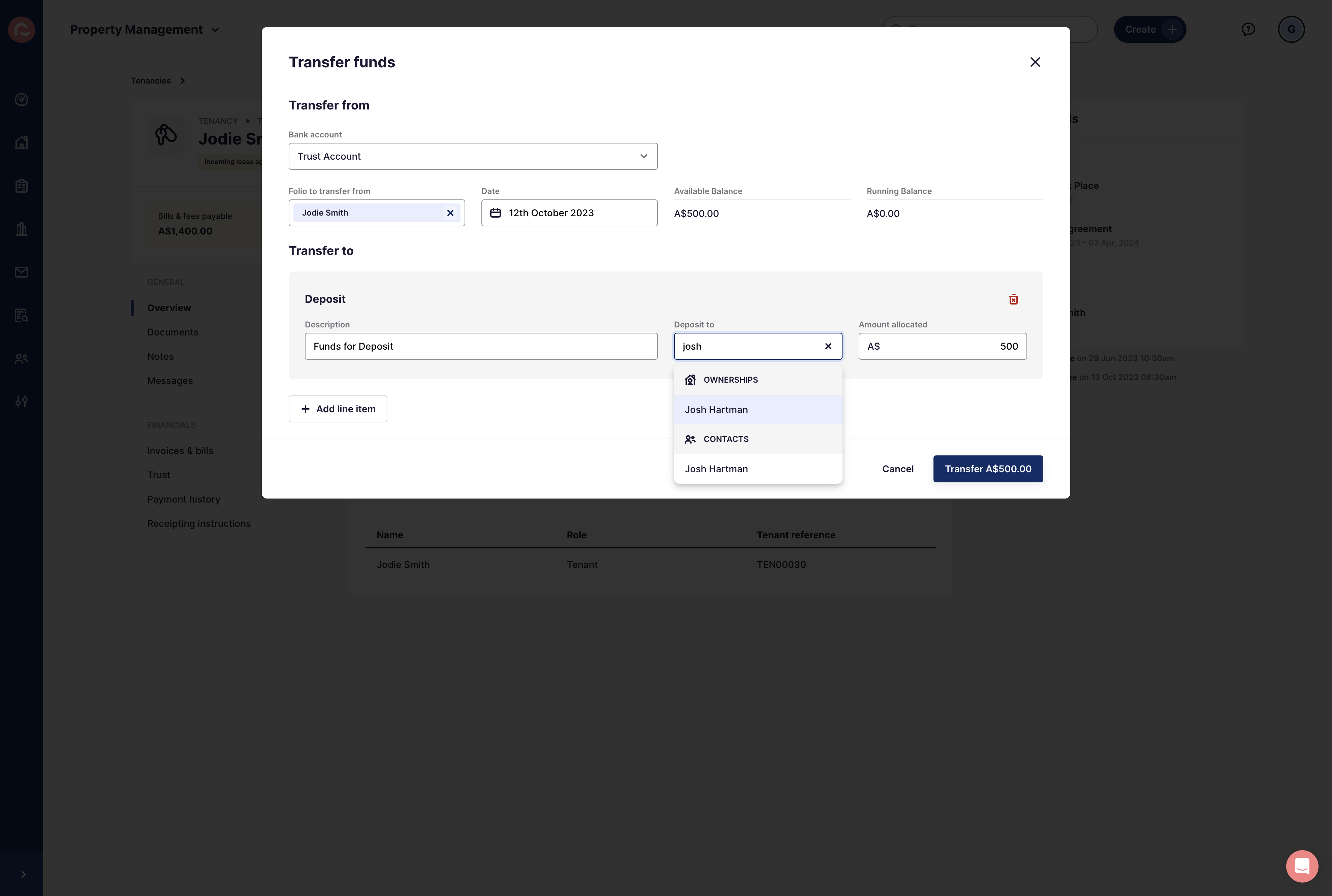Open the search ledger sidebar icon
Image resolution: width=1332 pixels, height=896 pixels.
tap(22, 315)
